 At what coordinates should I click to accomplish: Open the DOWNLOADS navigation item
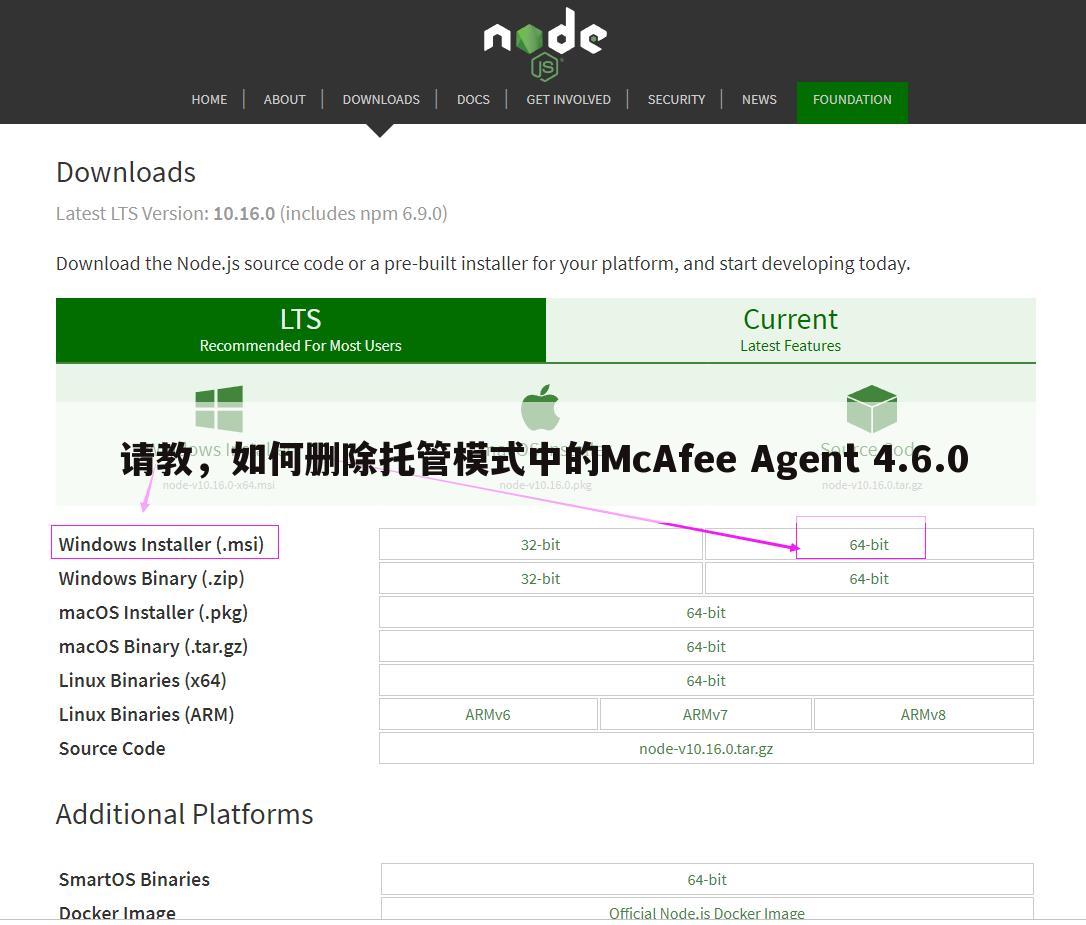[381, 99]
